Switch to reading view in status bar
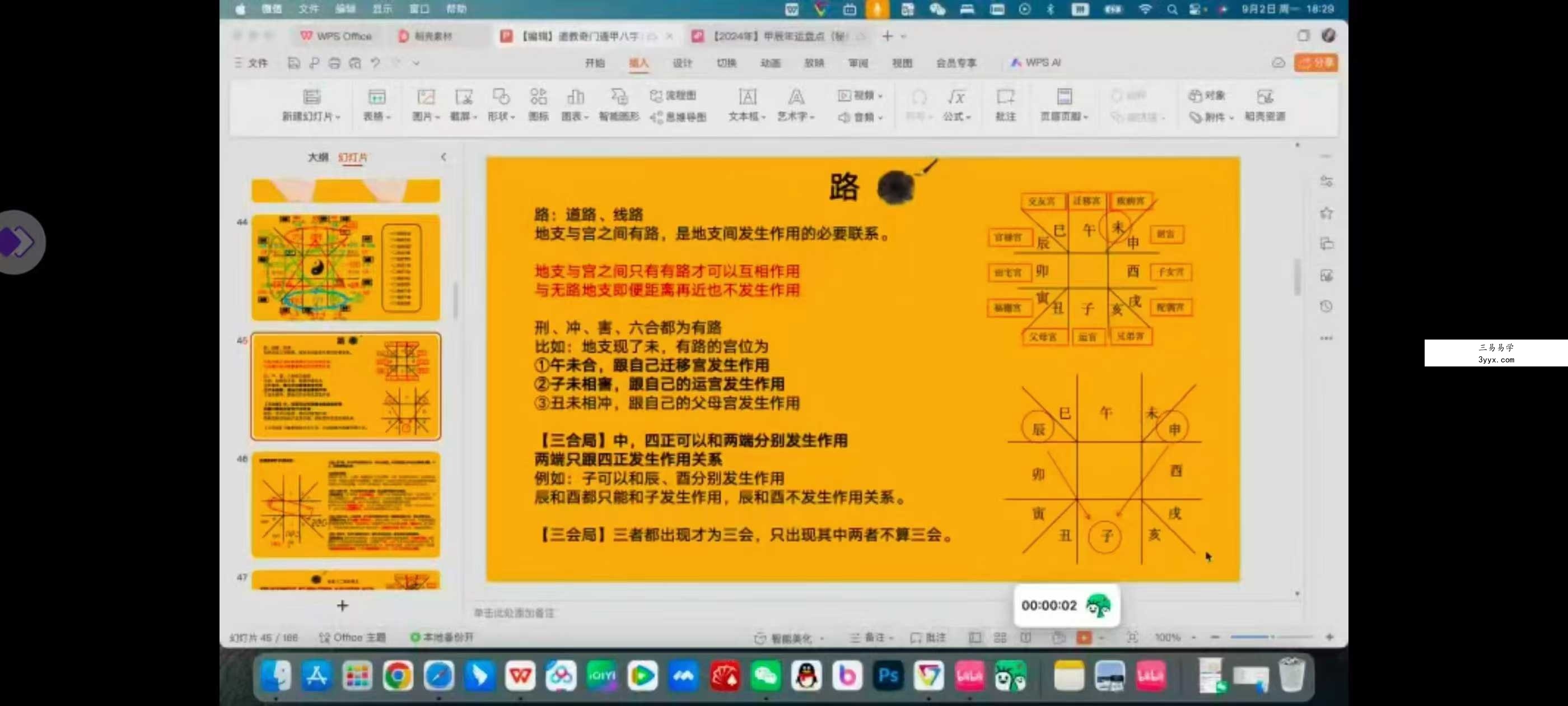Screen dimensions: 1568x706 tap(1026, 637)
